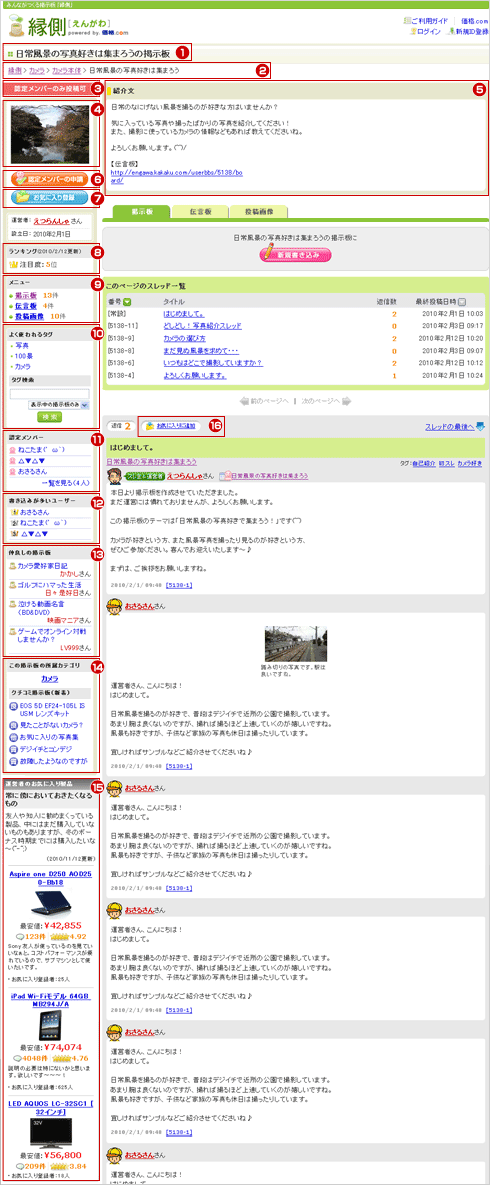490x1185 pixels.
Task: Go to the カメラ breadcrumb link
Action: point(36,70)
